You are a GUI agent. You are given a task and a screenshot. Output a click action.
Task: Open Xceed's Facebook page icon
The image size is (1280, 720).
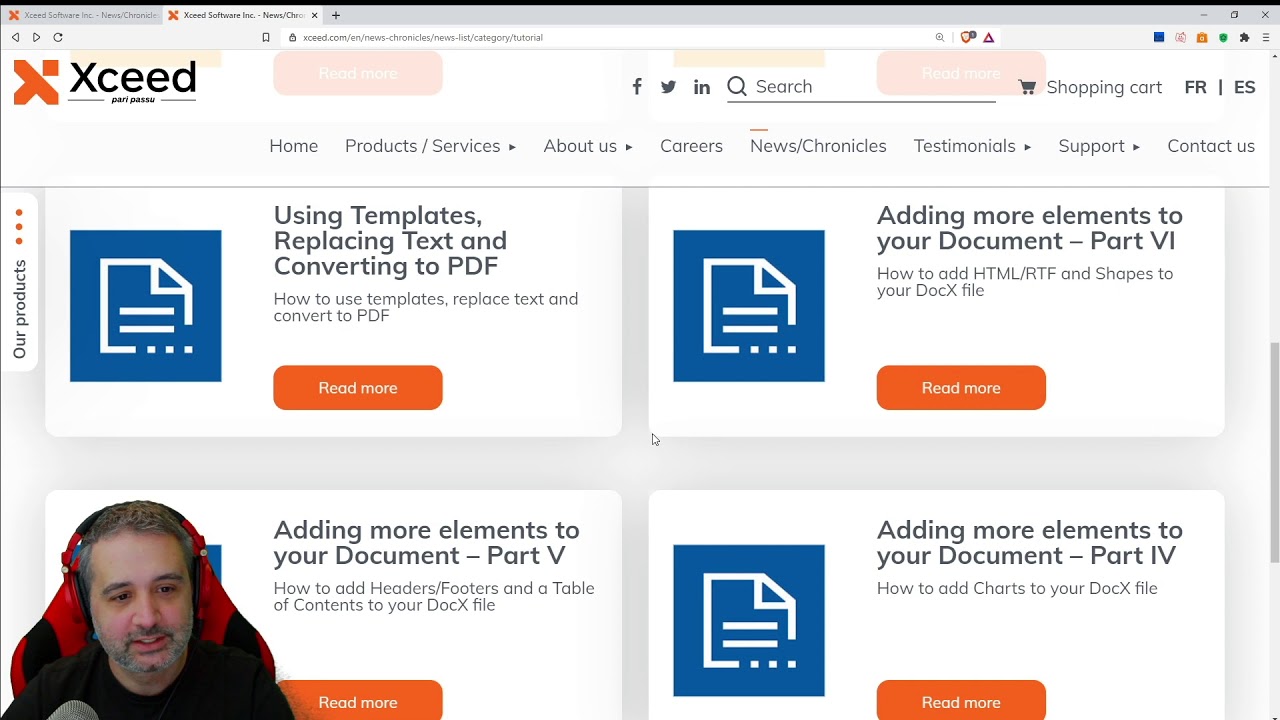pyautogui.click(x=637, y=87)
